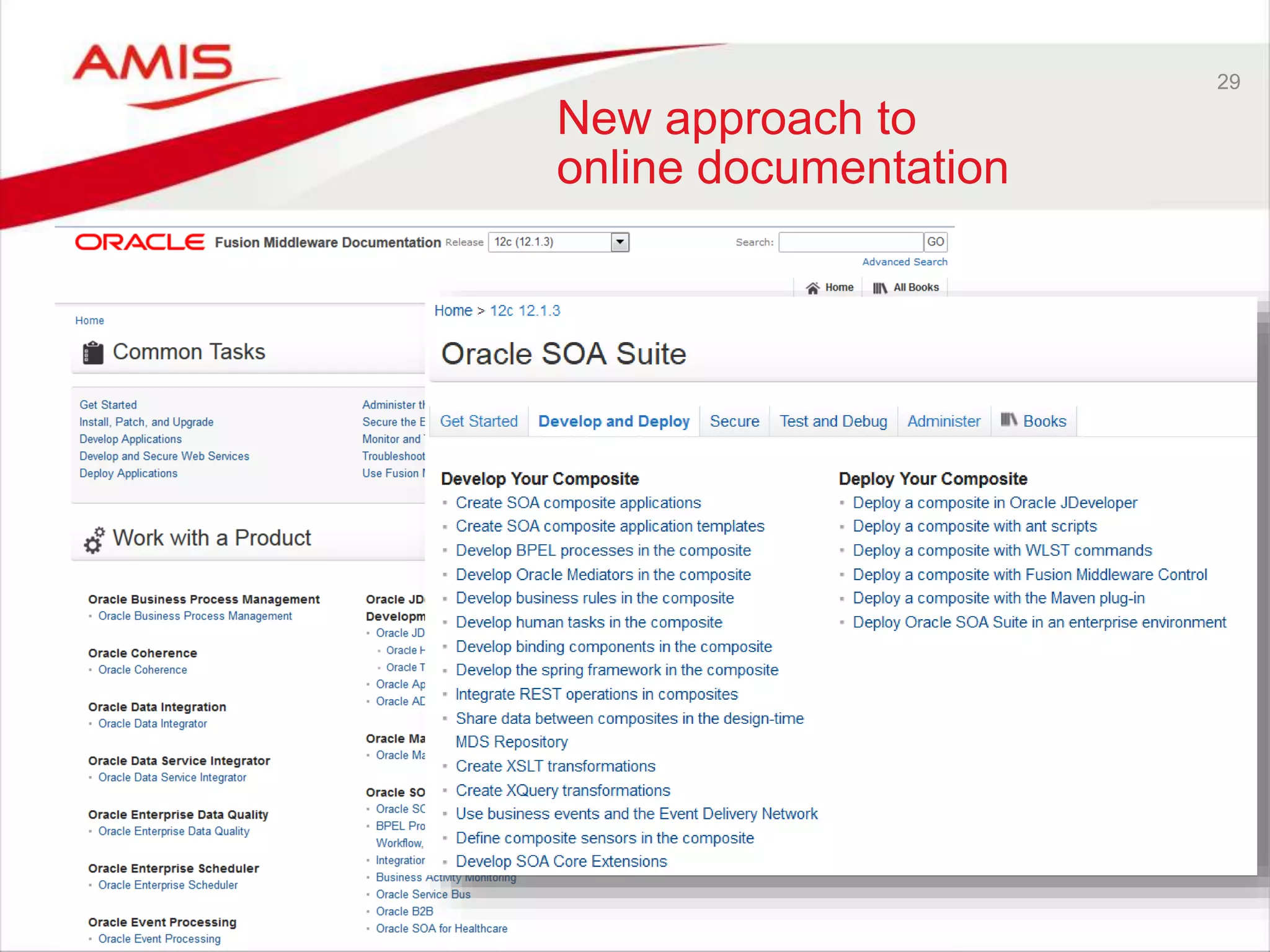Open Create SOA composite applications link

tap(579, 503)
